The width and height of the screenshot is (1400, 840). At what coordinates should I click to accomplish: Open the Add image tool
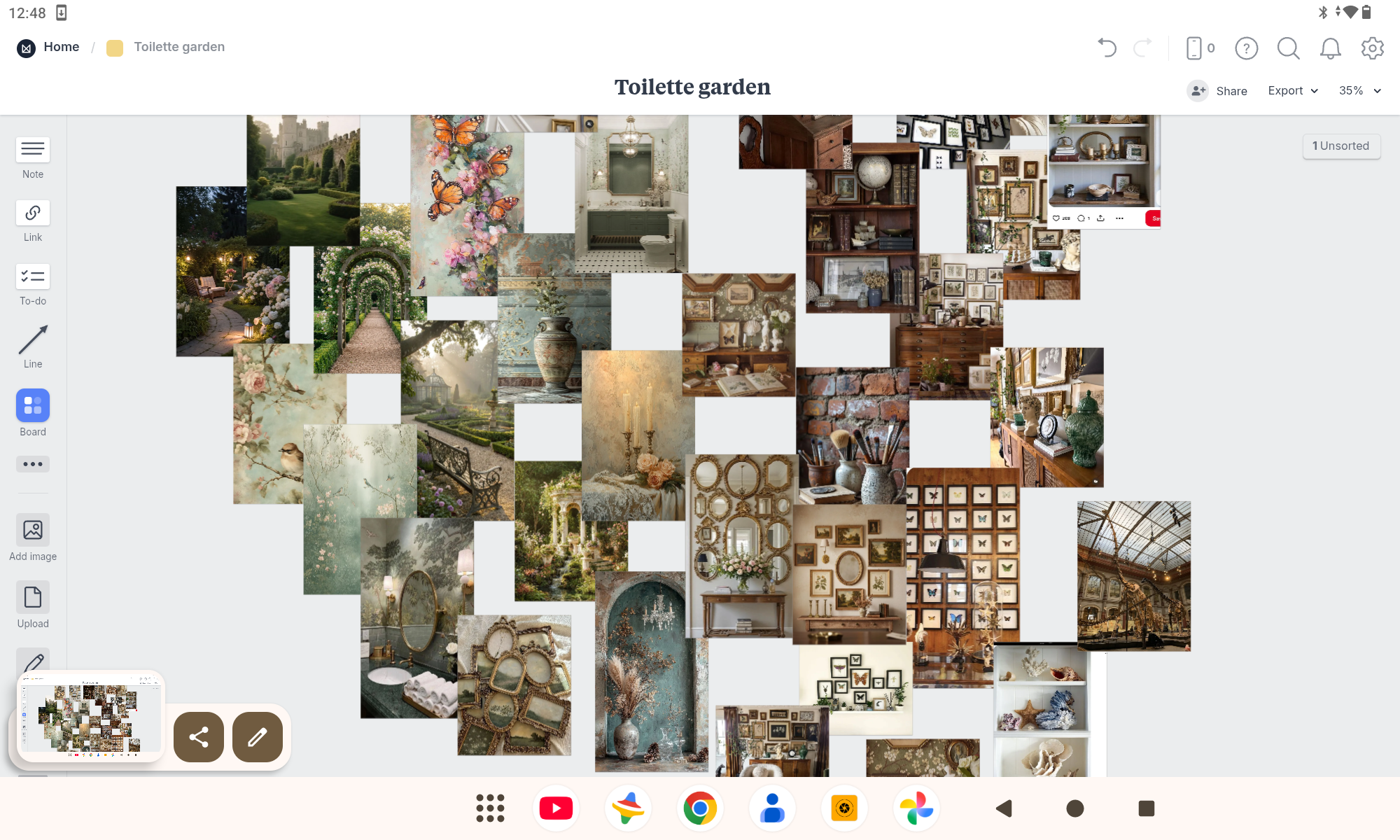point(33,530)
